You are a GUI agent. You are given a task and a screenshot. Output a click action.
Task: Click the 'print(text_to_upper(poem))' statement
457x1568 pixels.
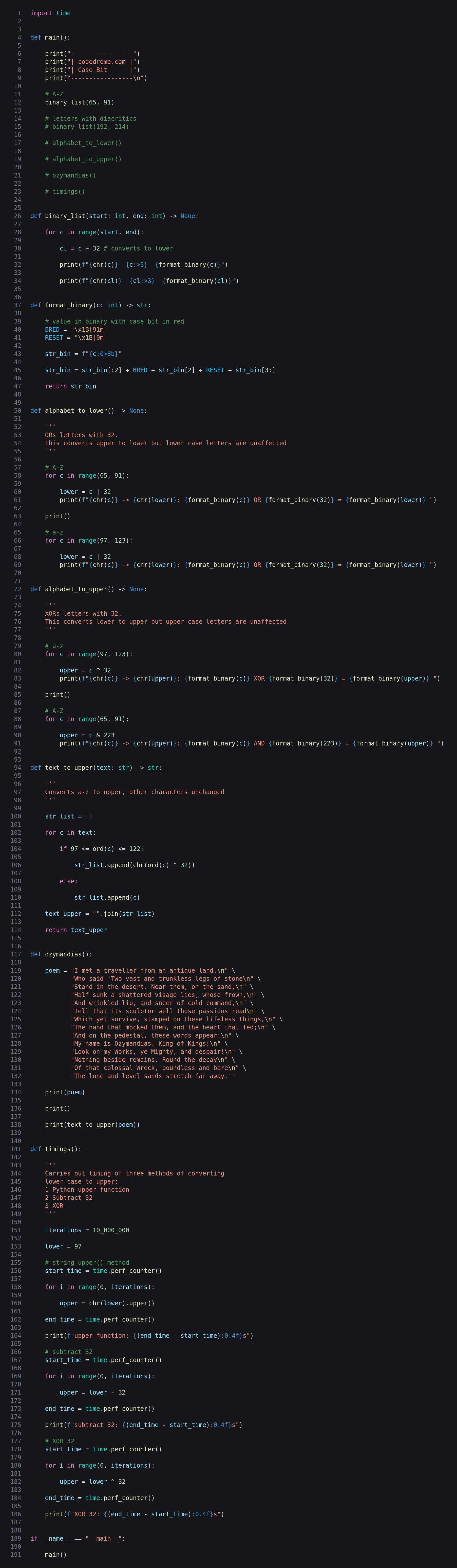click(92, 1125)
